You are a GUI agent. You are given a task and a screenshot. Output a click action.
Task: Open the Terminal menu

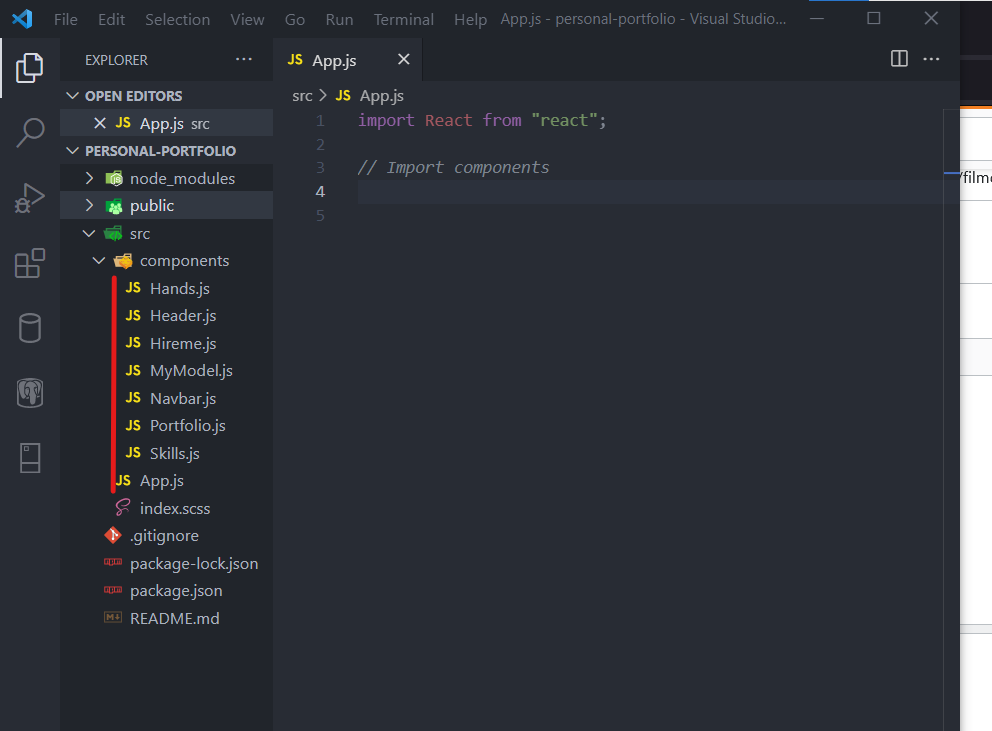pos(403,18)
